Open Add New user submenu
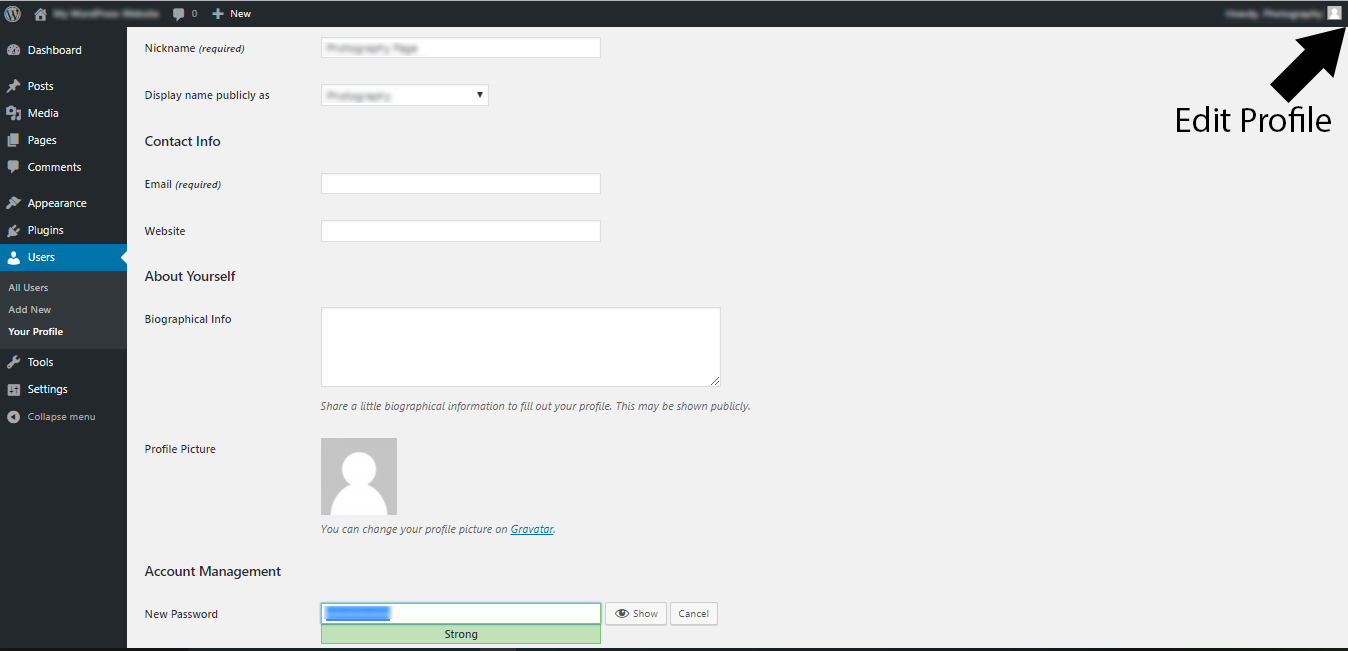Image resolution: width=1348 pixels, height=651 pixels. click(x=30, y=310)
